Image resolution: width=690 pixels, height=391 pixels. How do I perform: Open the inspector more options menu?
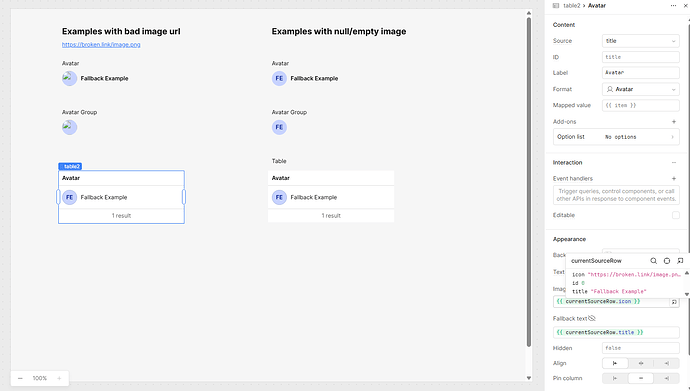pos(673,6)
